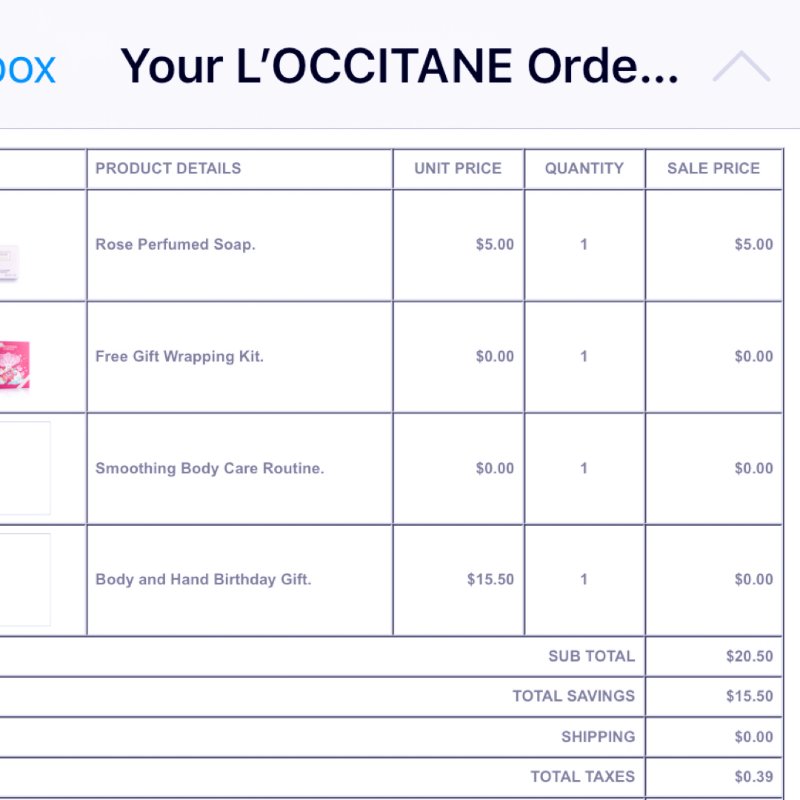Tap the Body and Hand Birthday Gift image placeholder
Viewport: 800px width, 800px height.
(24, 580)
